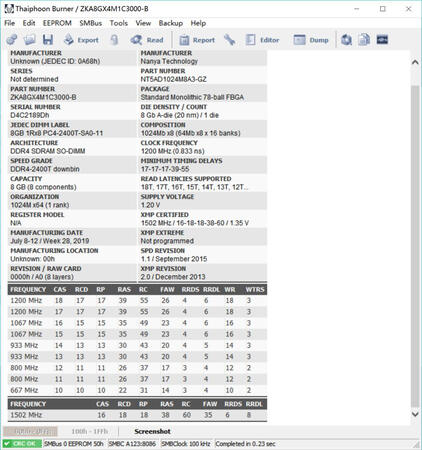Switch to the Screenshot tab

152,431
